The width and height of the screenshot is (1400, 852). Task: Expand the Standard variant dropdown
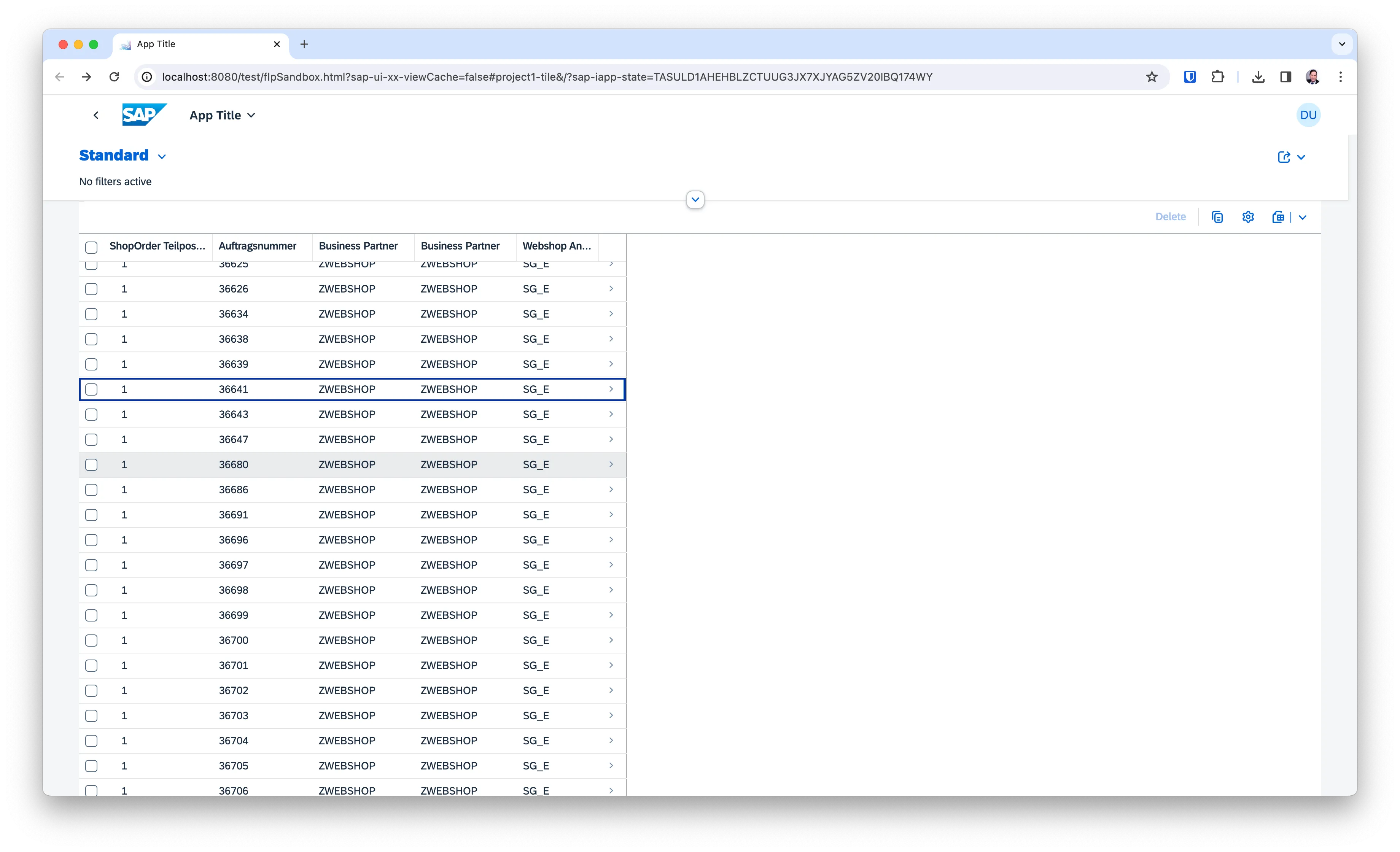[x=162, y=157]
